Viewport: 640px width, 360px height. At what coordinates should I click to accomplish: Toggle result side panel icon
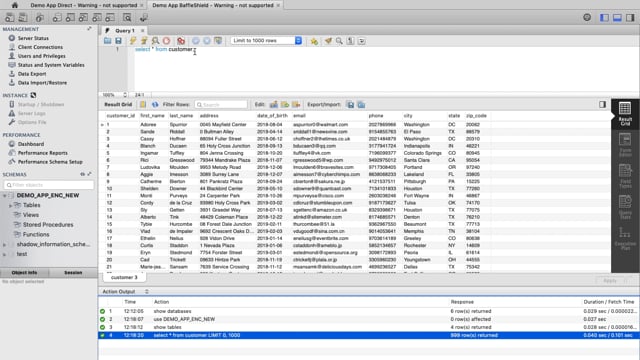click(x=602, y=104)
